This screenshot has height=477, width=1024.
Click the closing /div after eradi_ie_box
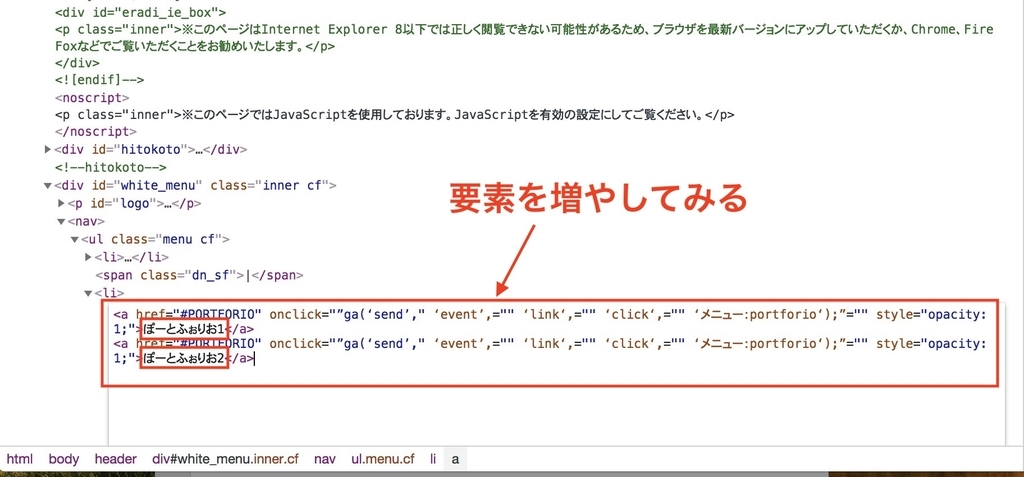pyautogui.click(x=77, y=63)
